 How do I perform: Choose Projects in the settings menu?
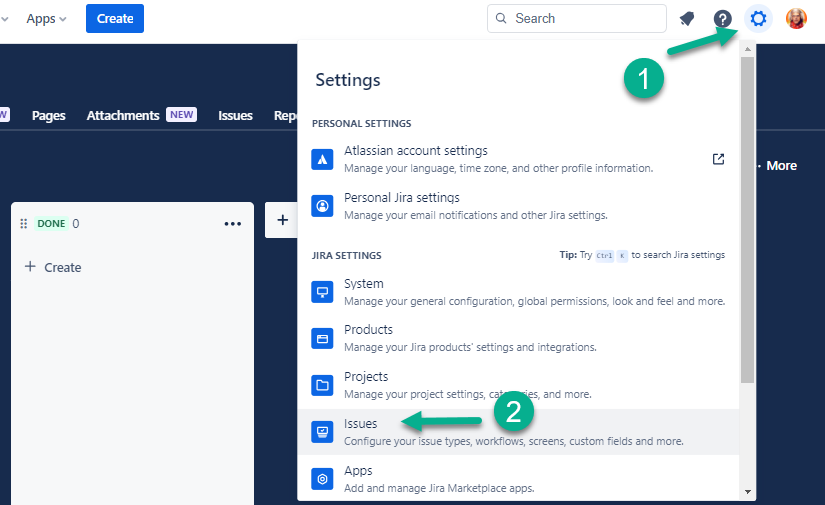366,377
